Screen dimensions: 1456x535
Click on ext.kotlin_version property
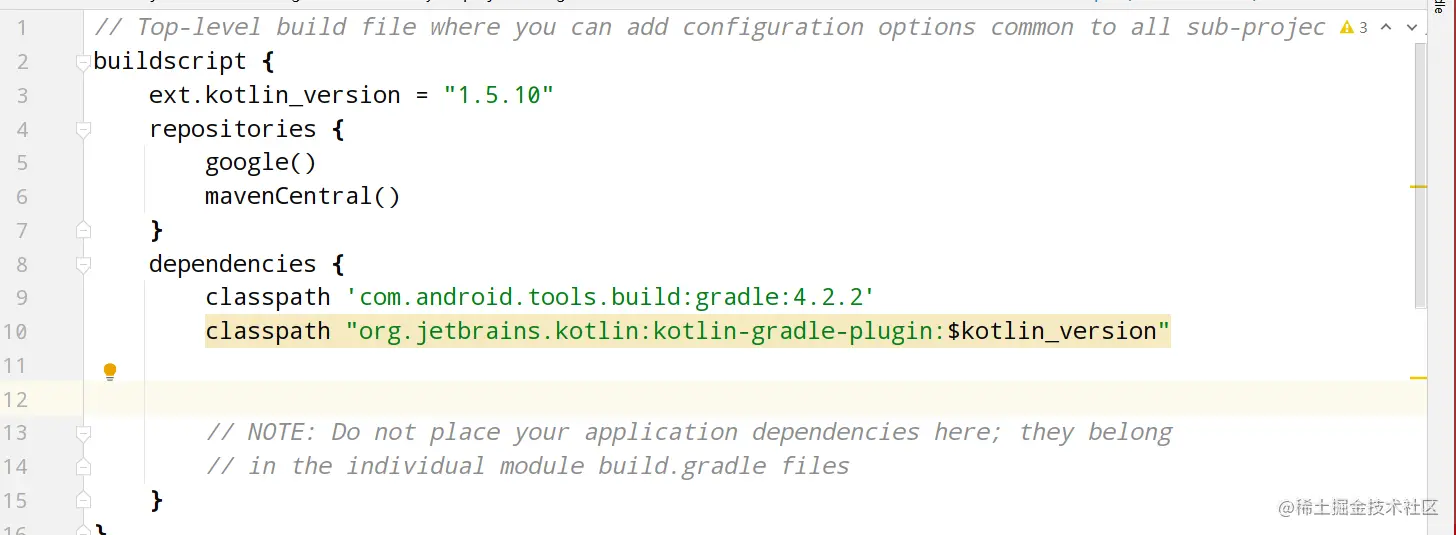pos(275,96)
